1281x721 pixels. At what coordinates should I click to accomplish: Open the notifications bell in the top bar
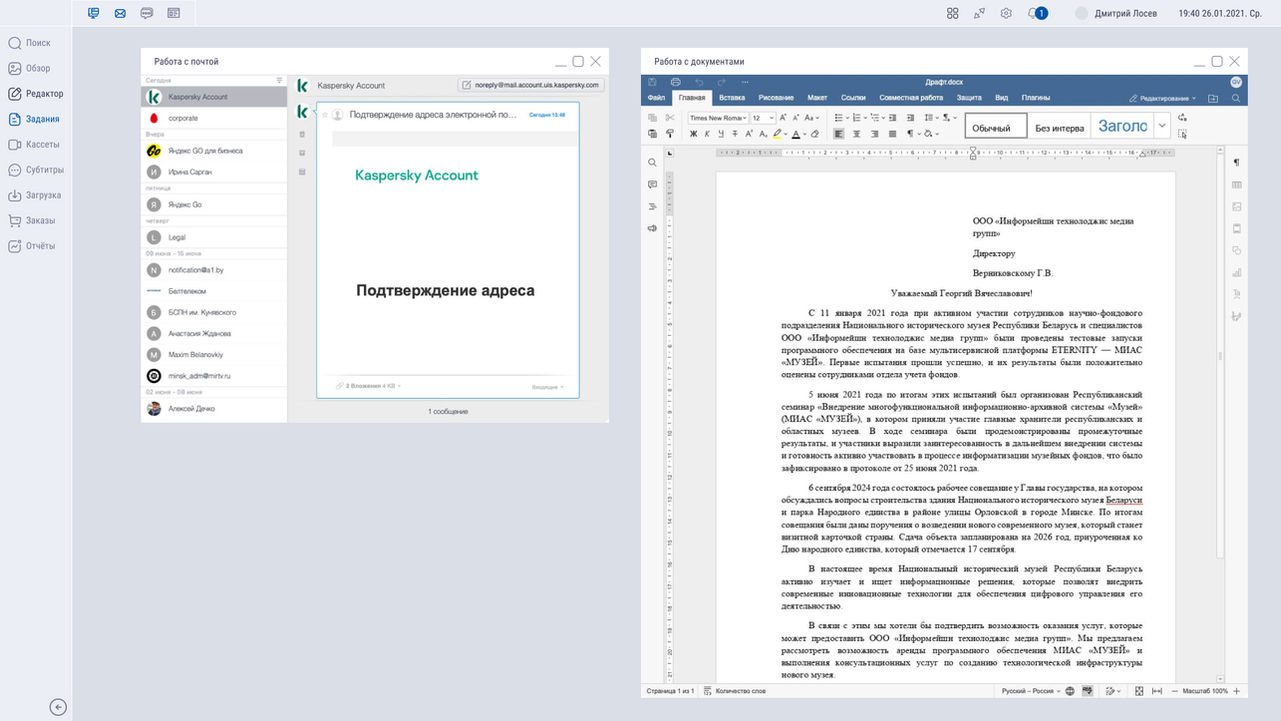pos(1033,13)
